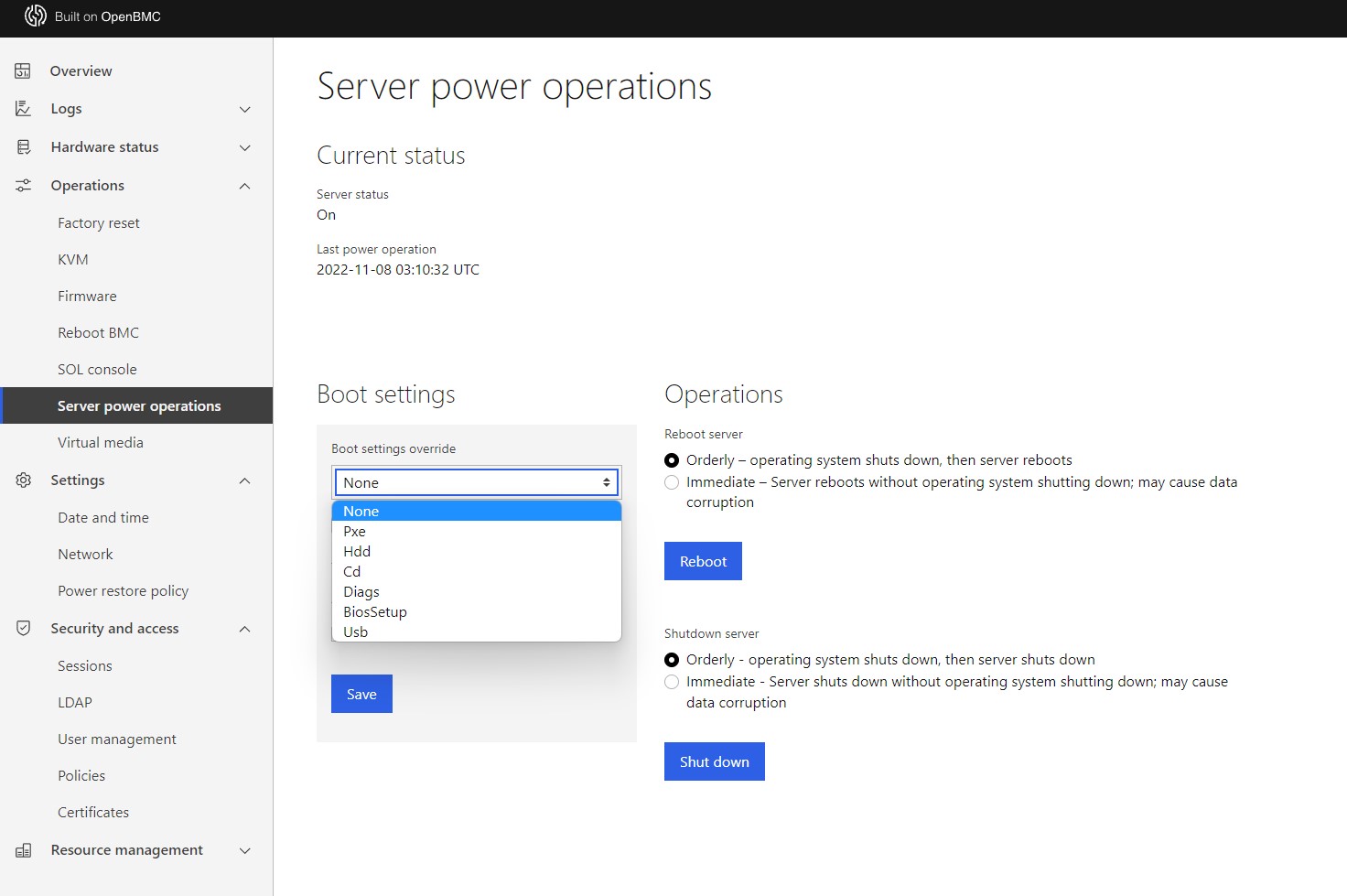1347x896 pixels.
Task: Expand the Resource management chevron
Action: coord(244,850)
